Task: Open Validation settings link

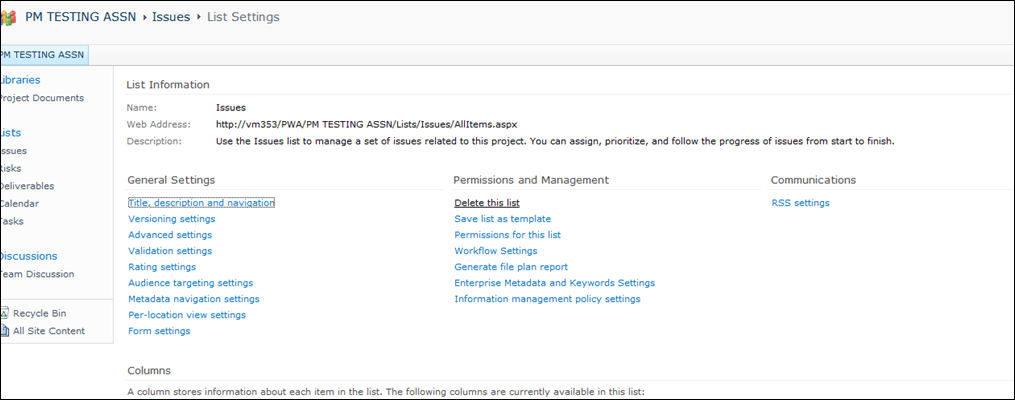Action: pyautogui.click(x=170, y=251)
